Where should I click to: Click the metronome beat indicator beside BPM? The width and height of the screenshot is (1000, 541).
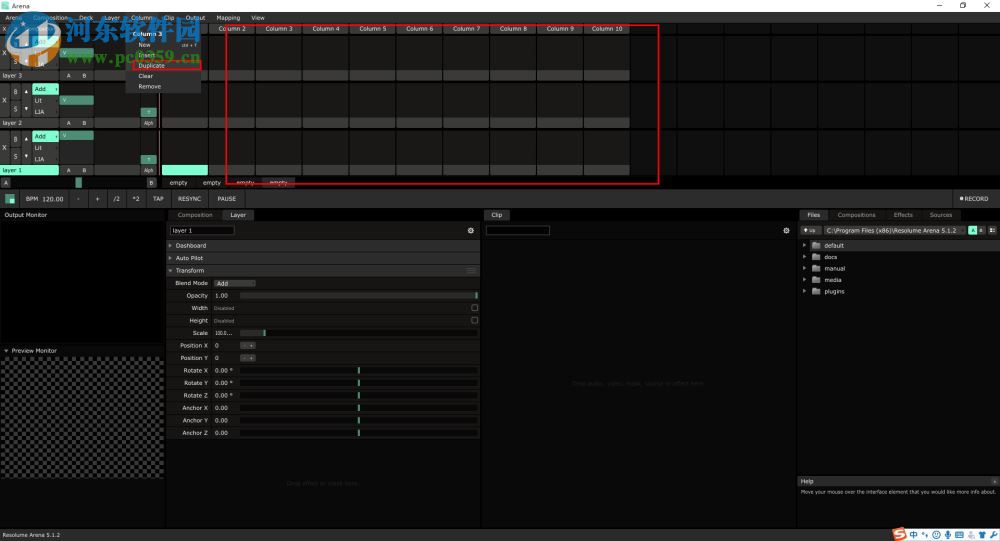pyautogui.click(x=10, y=199)
